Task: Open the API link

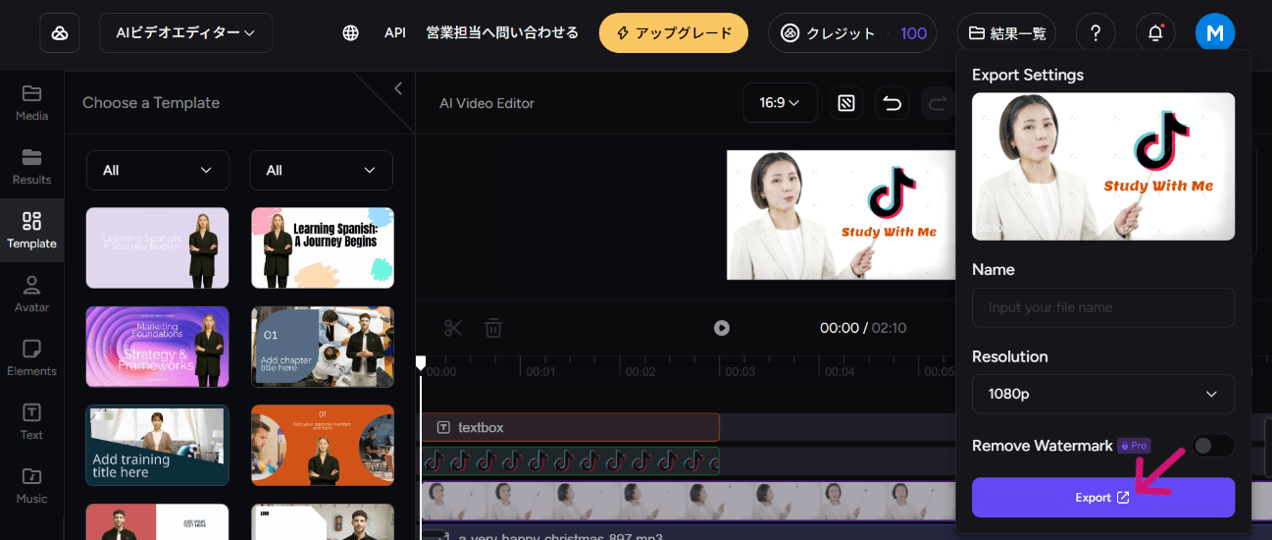Action: [x=395, y=33]
